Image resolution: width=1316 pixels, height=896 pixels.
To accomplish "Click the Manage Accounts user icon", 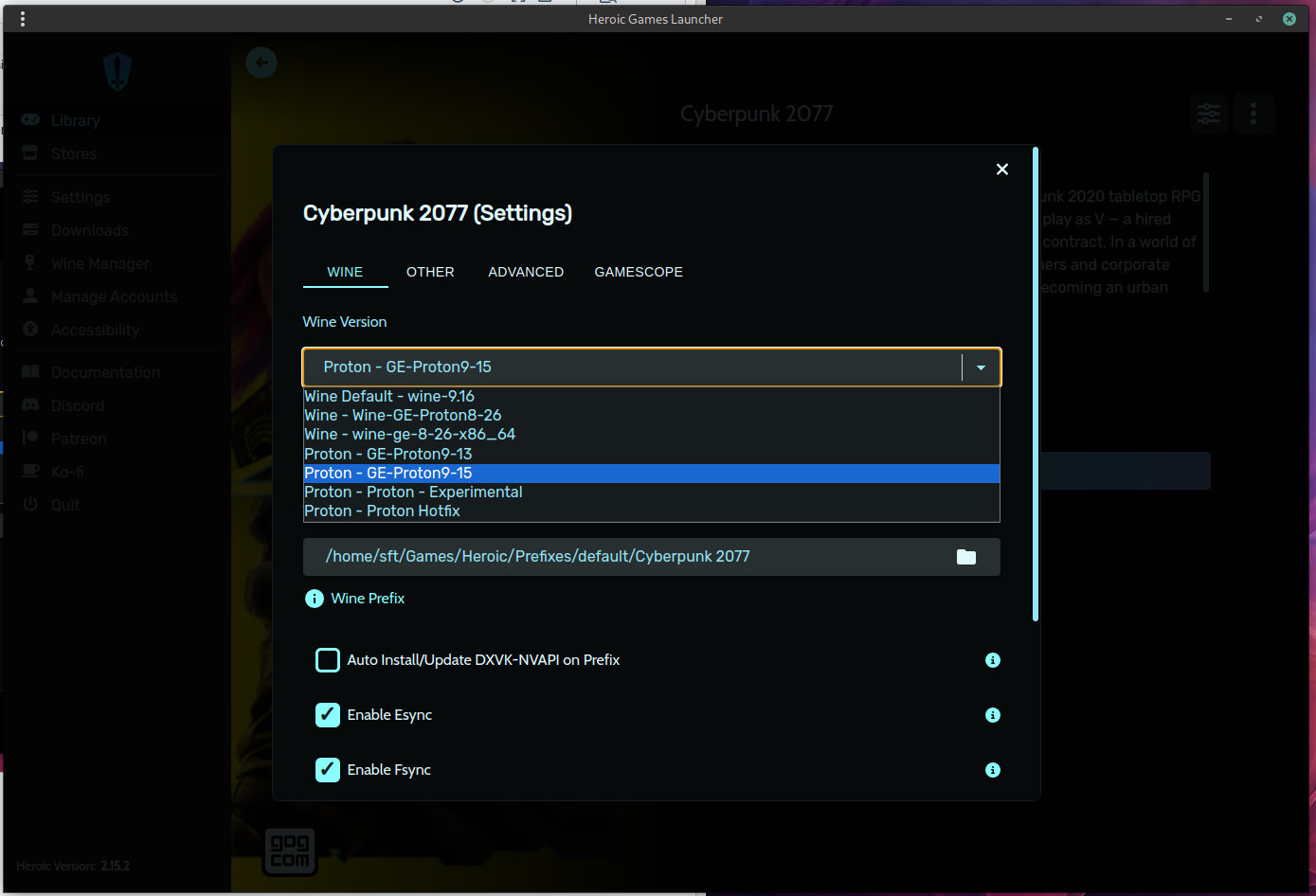I will (30, 296).
